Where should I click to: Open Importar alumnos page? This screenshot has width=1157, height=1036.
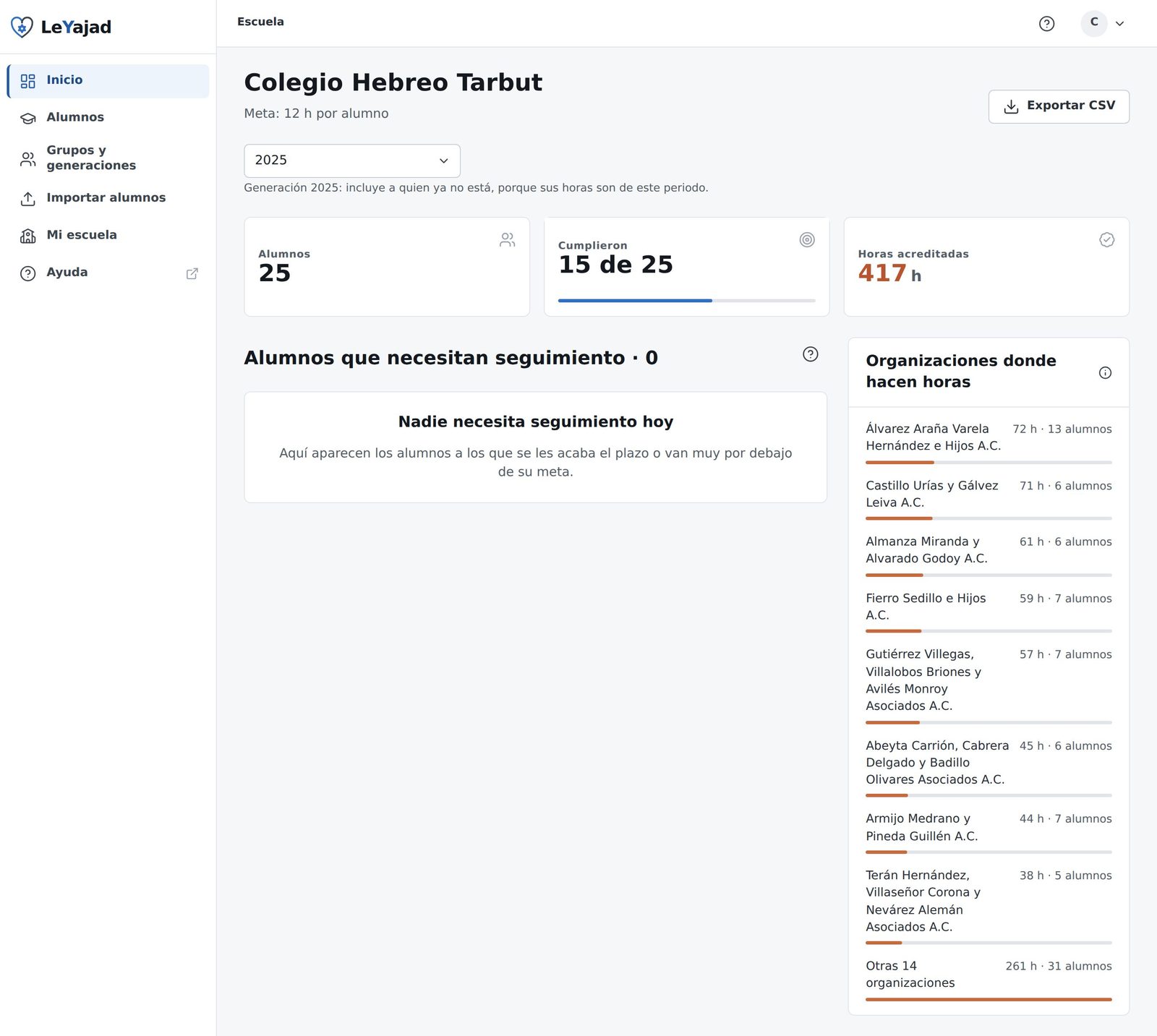click(108, 198)
